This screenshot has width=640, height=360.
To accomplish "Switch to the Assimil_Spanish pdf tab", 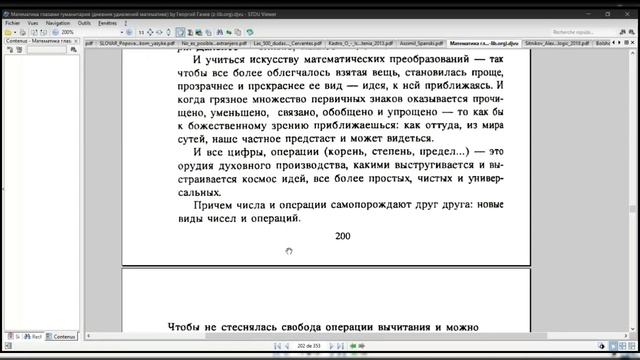I will point(421,43).
